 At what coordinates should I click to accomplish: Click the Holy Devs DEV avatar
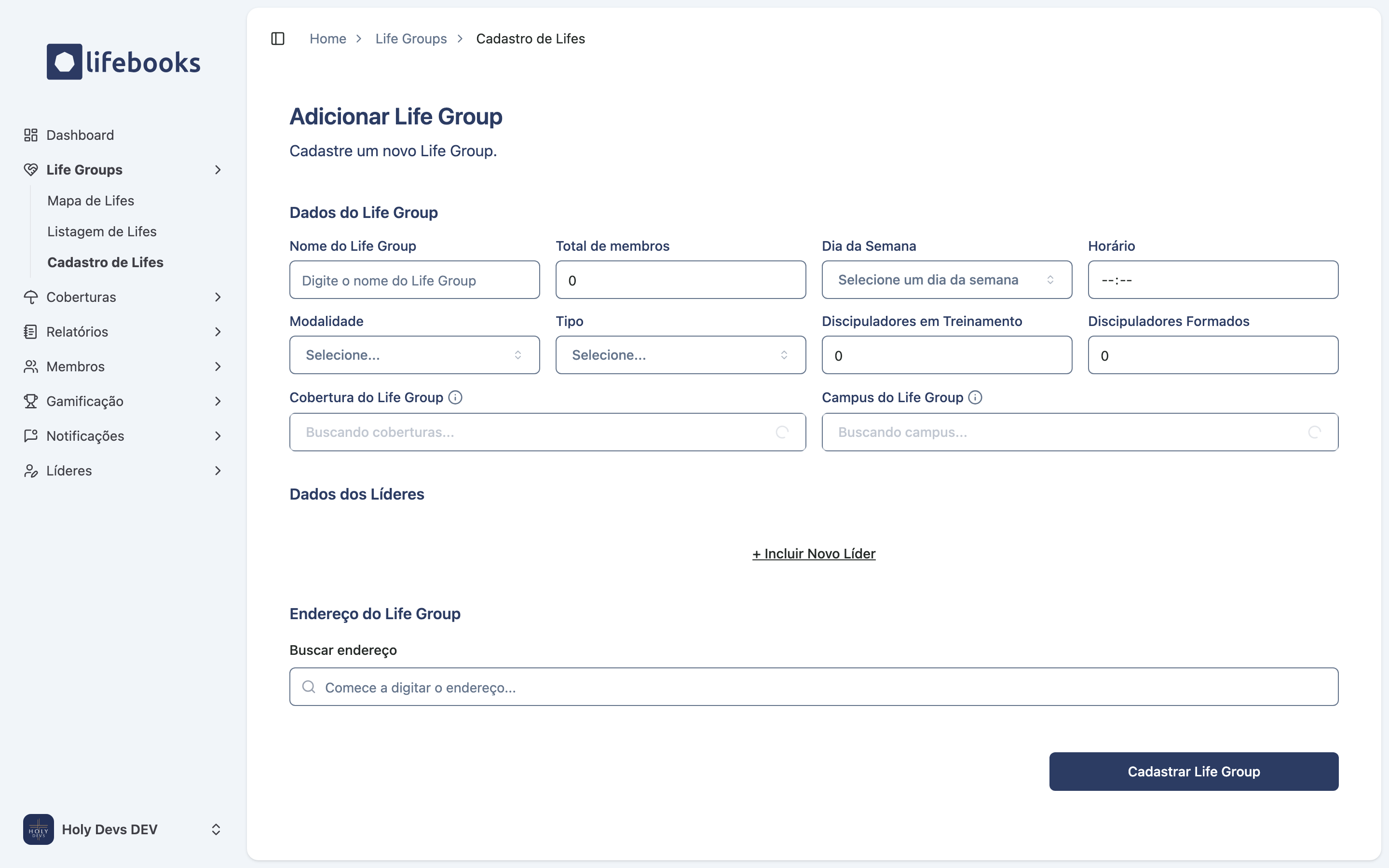pos(39,829)
